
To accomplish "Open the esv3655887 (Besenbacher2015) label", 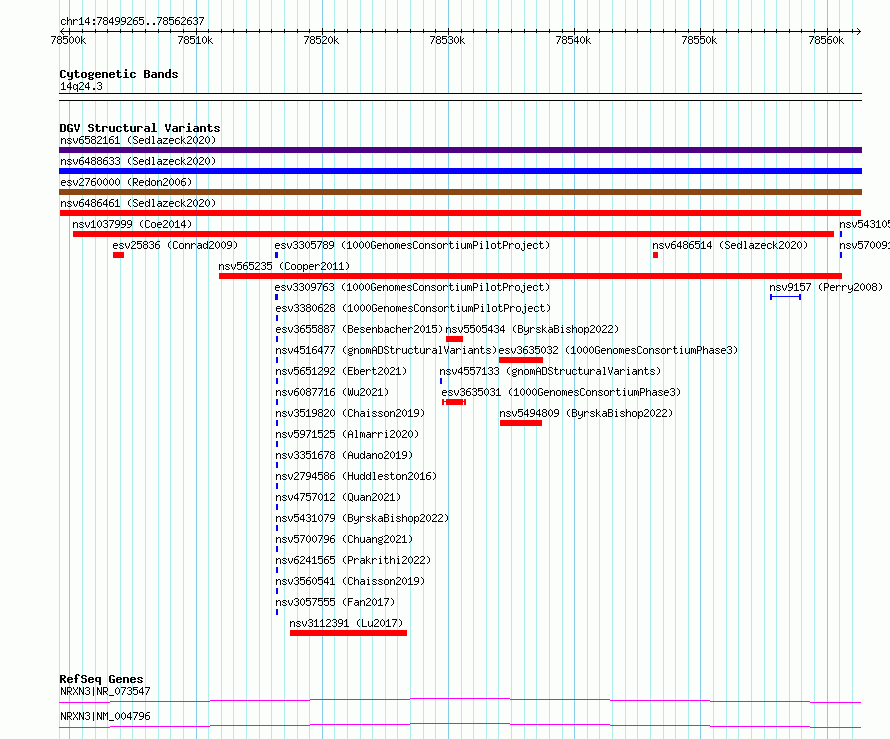I will pyautogui.click(x=359, y=329).
